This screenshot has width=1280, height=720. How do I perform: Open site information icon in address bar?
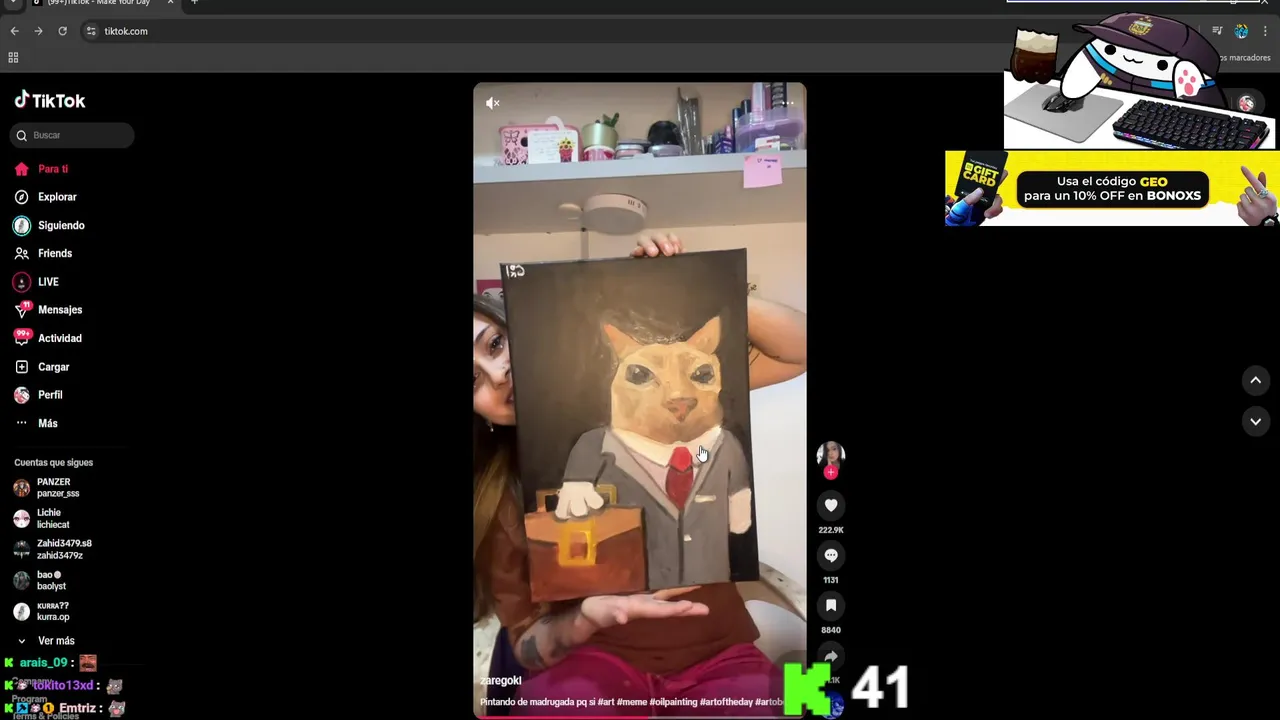tap(91, 31)
